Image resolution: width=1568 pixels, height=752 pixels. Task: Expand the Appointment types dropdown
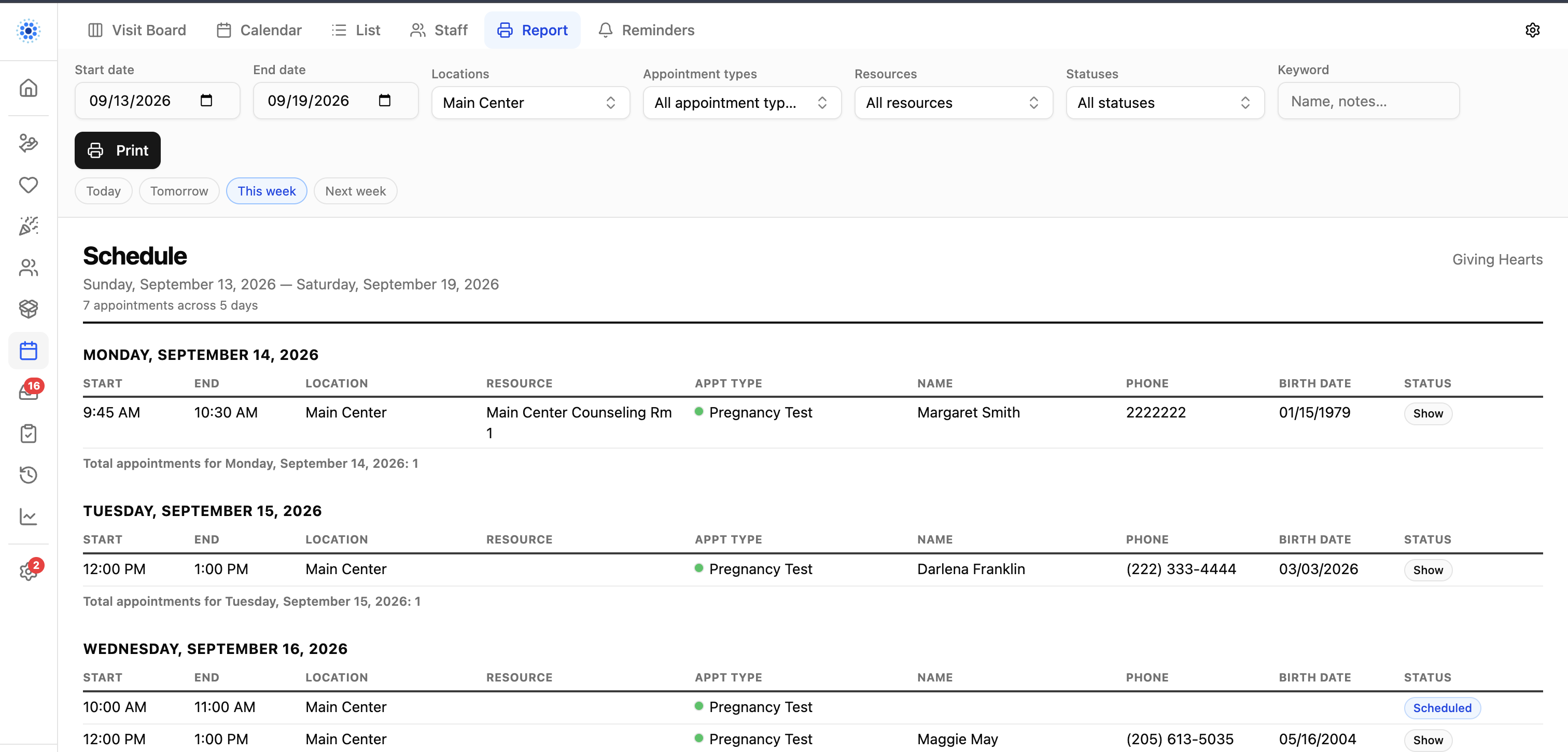pos(742,102)
